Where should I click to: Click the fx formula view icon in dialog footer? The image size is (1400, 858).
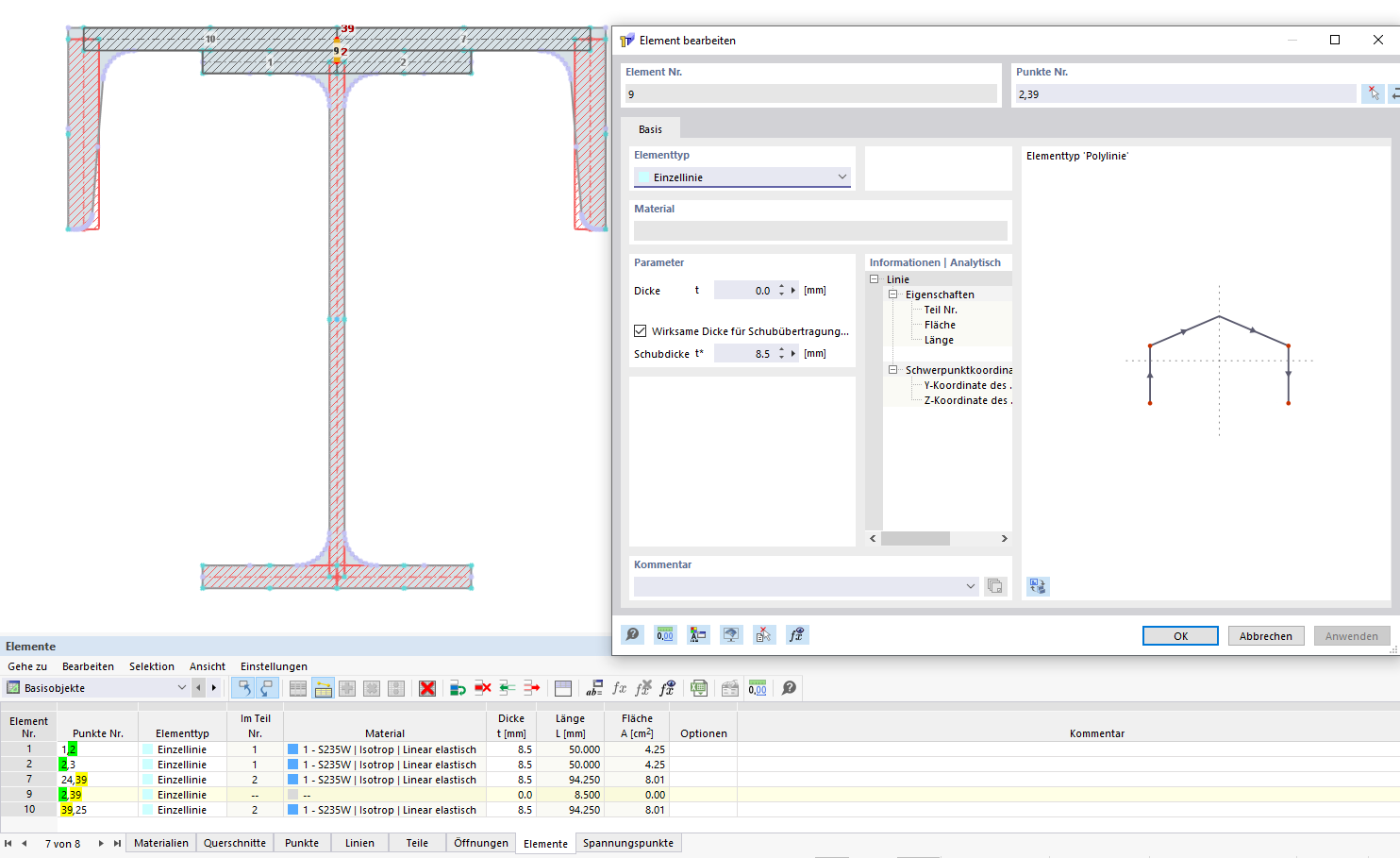pos(796,635)
